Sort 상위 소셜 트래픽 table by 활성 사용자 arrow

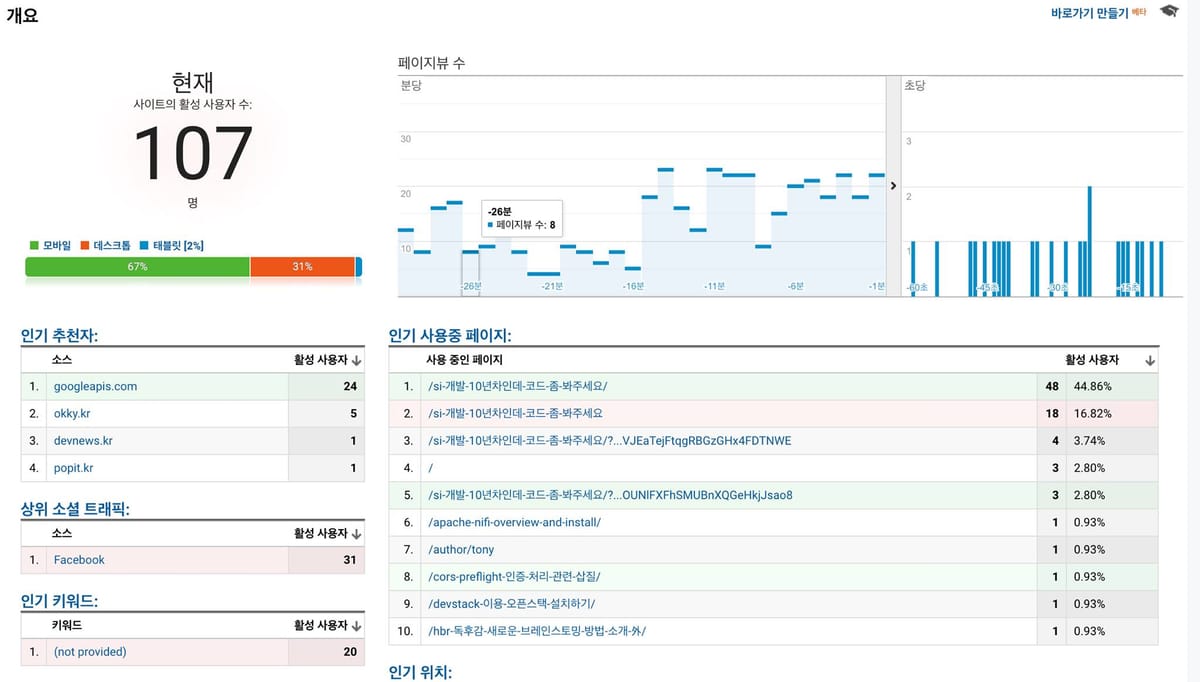click(357, 534)
